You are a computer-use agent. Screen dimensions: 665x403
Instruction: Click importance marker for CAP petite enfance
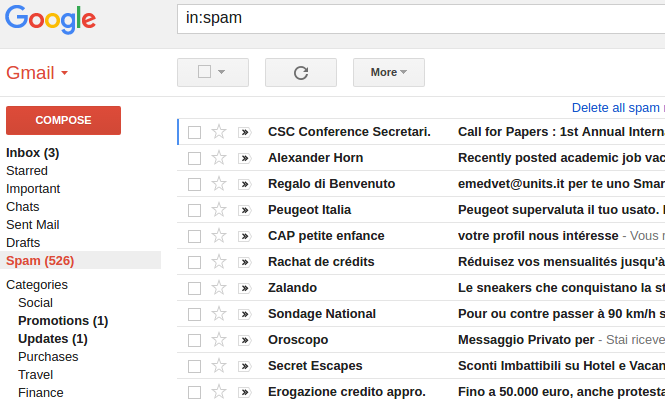[245, 236]
